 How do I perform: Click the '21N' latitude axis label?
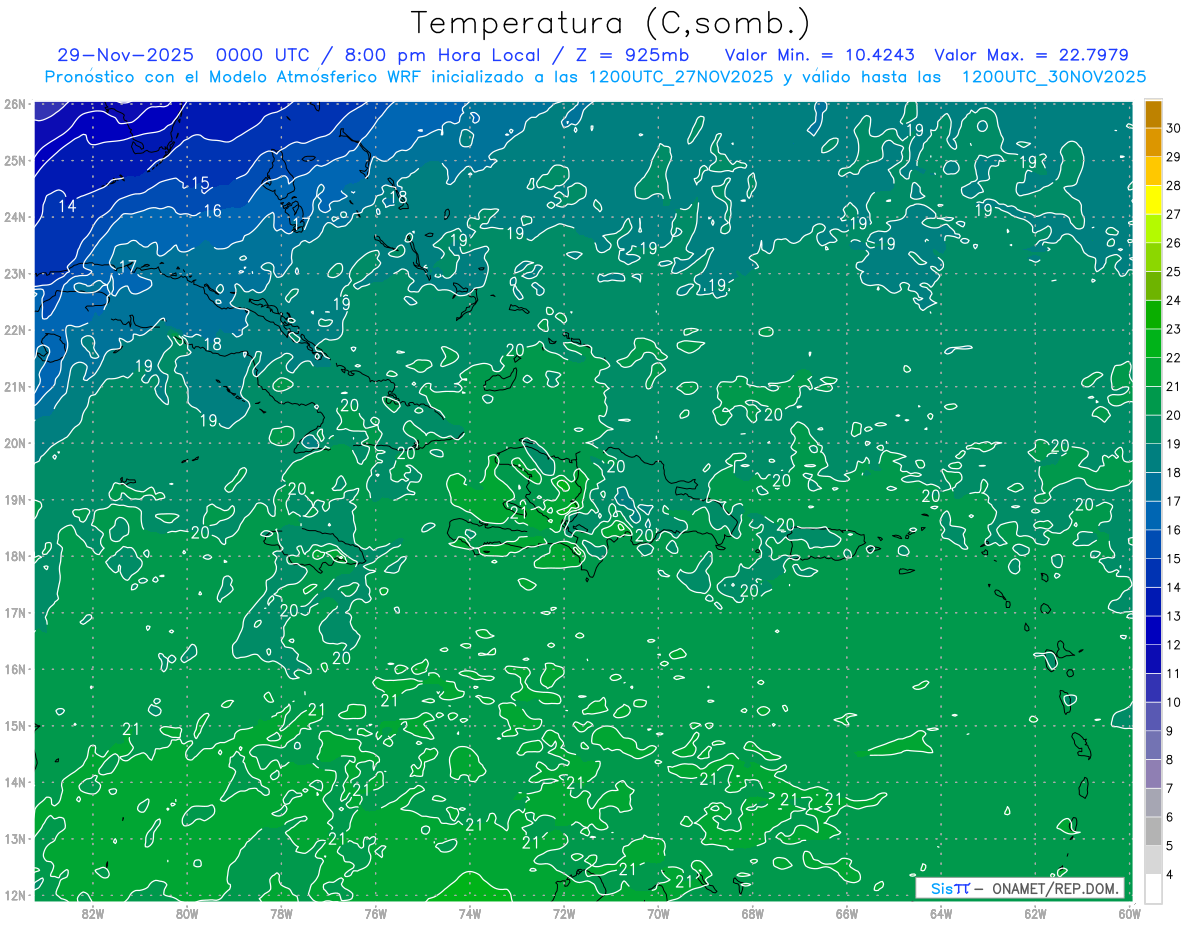point(14,387)
